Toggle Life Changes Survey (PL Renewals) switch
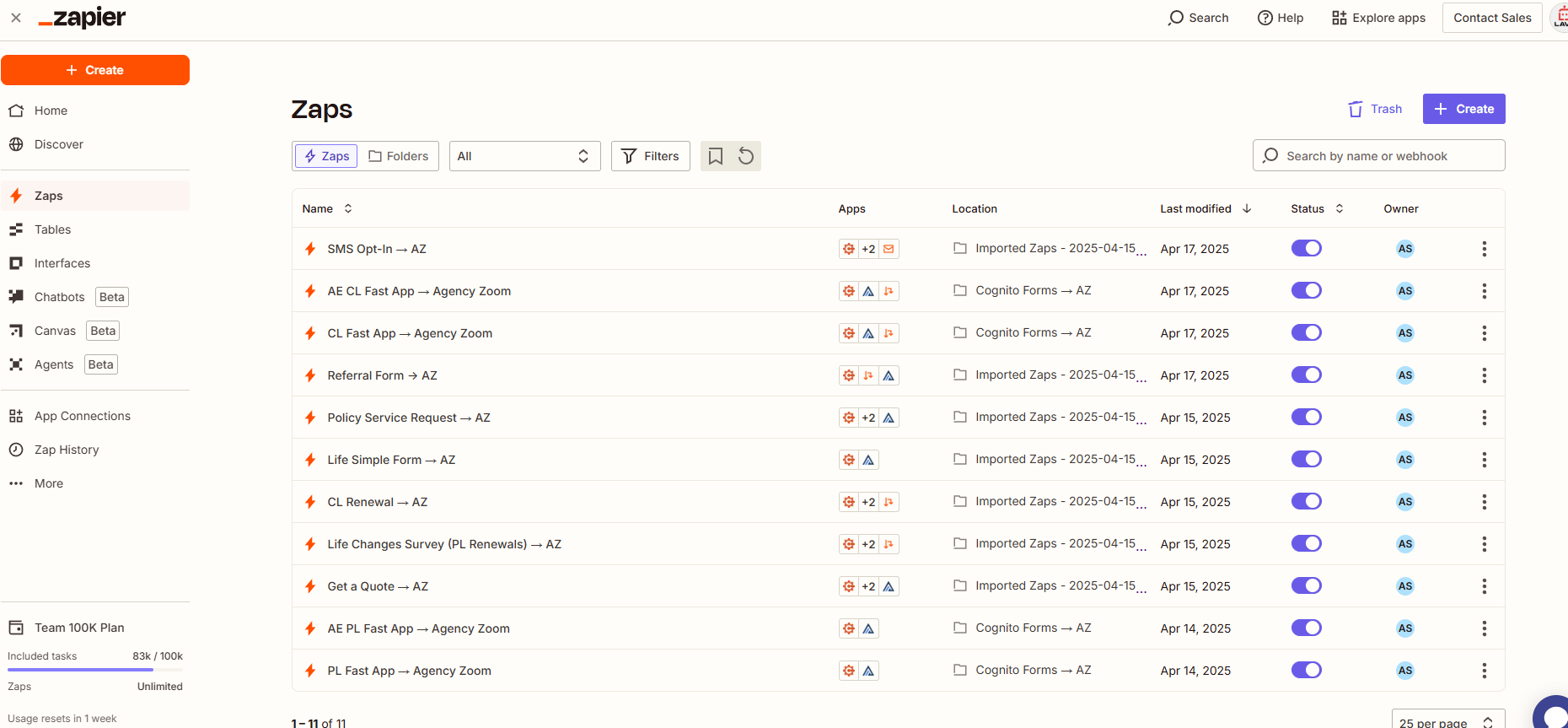The width and height of the screenshot is (1568, 728). tap(1306, 543)
